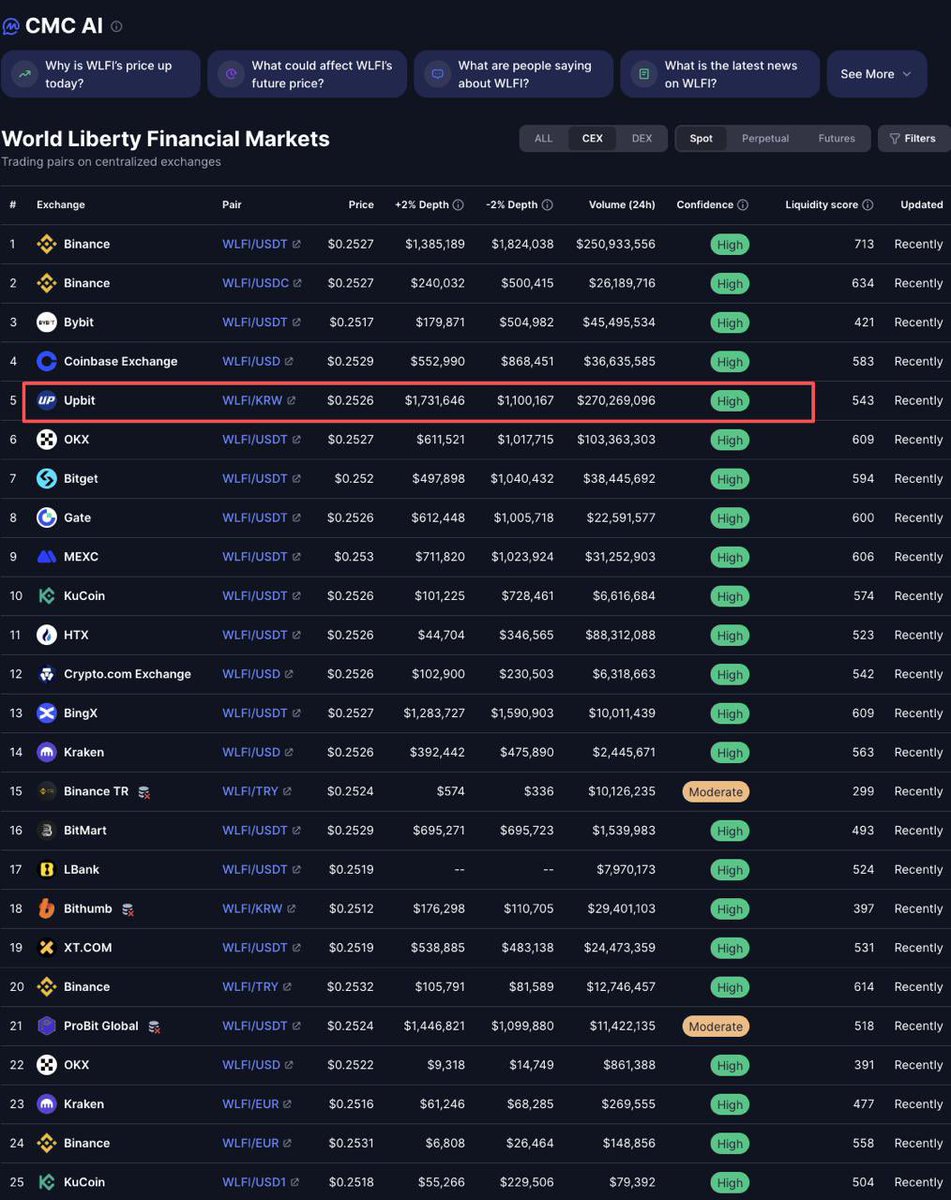
Task: Click the Gate exchange logo
Action: [x=47, y=517]
